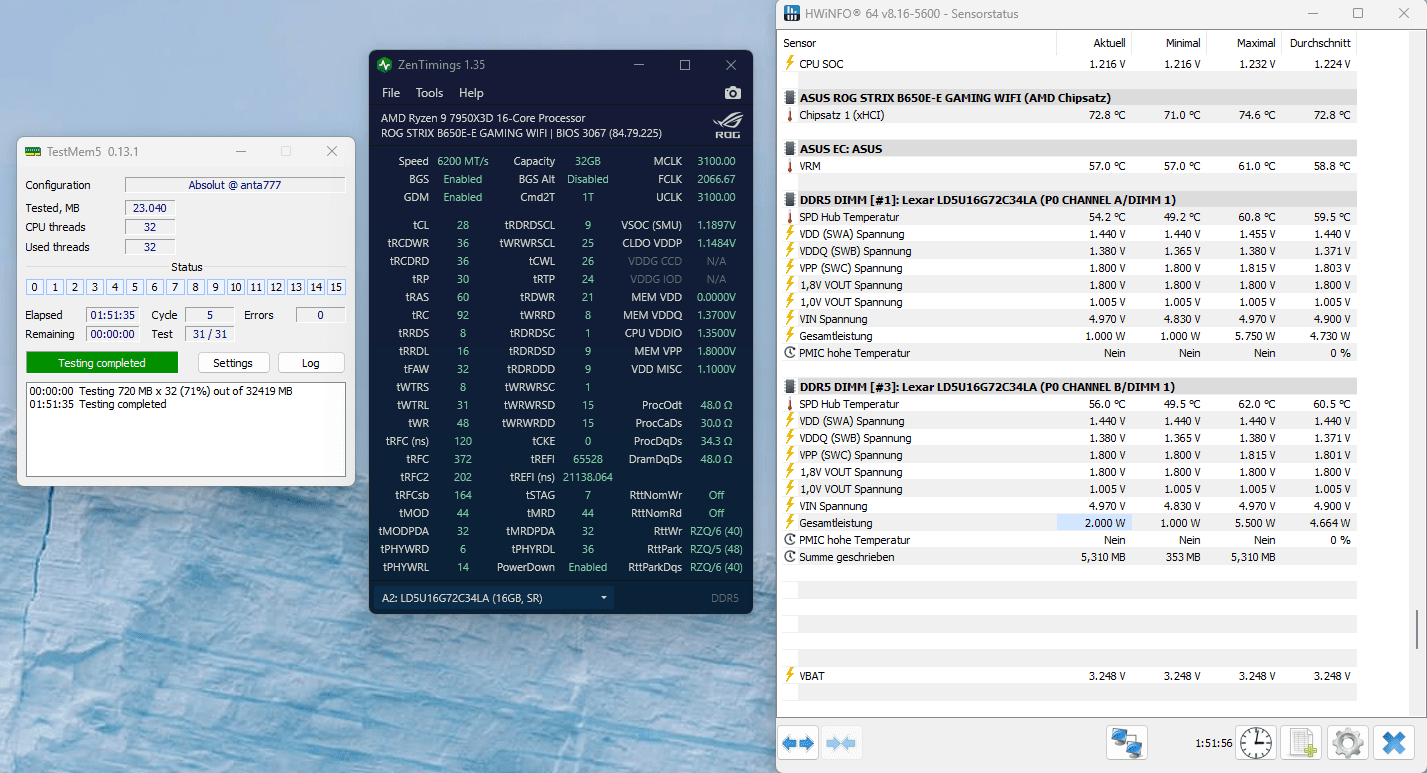Click the HWiNFO title bar icon
The image size is (1427, 773).
pos(791,13)
